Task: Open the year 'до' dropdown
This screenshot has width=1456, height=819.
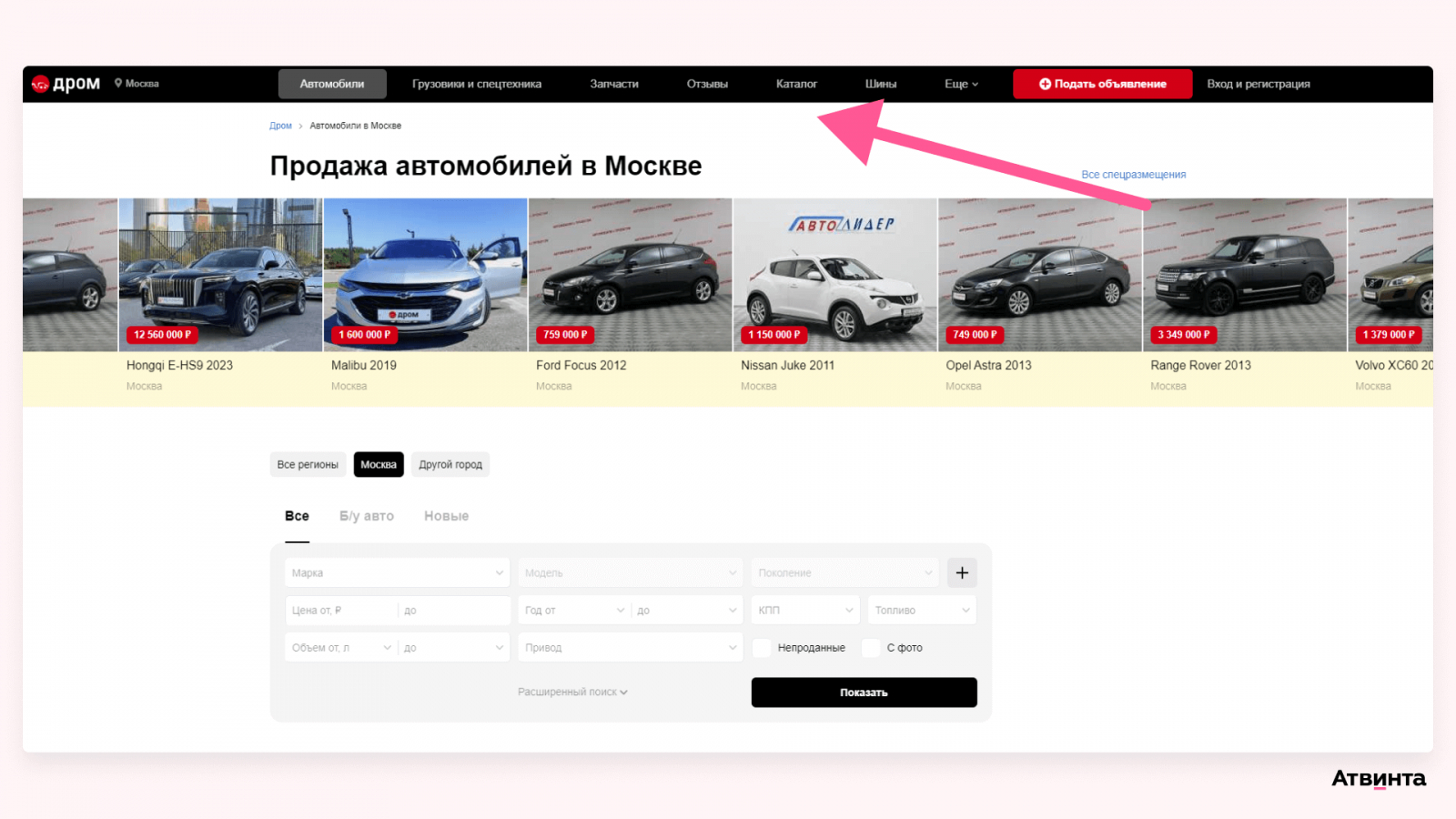Action: click(687, 611)
